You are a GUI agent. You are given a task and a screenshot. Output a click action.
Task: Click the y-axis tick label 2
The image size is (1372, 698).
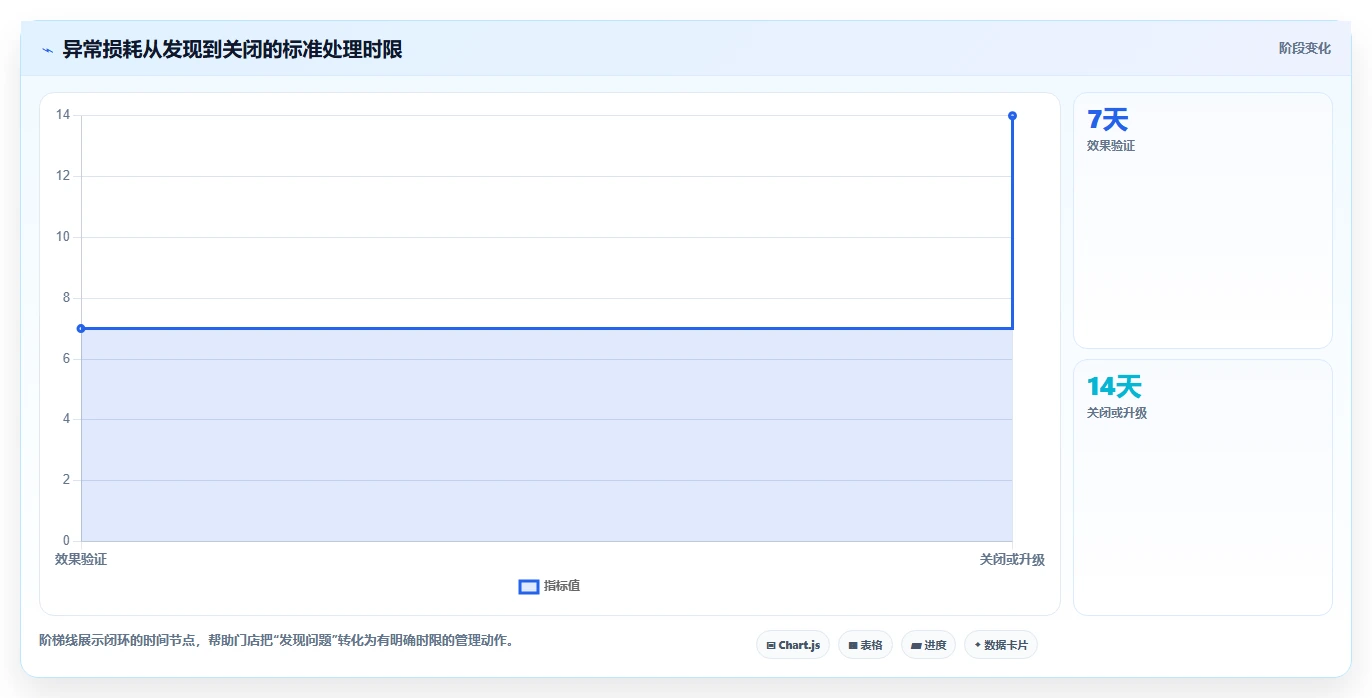tap(66, 480)
